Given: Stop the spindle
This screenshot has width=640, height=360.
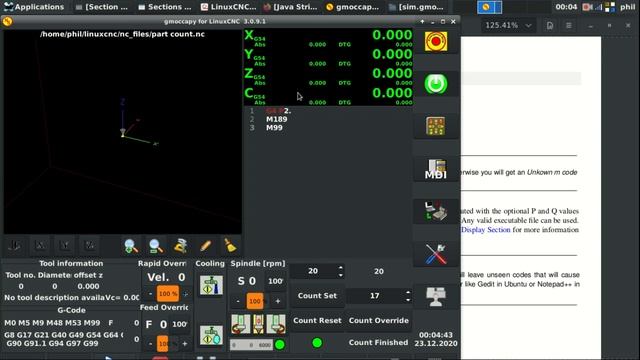Looking at the screenshot, I should point(258,324).
